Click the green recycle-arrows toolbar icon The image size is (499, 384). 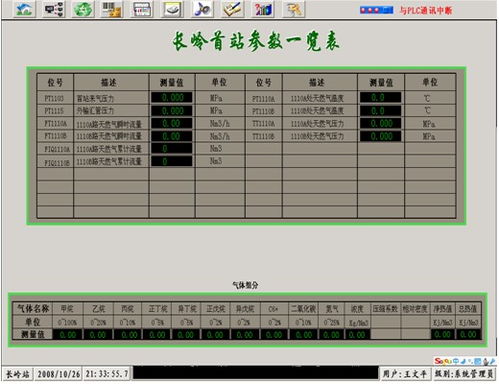tap(83, 9)
